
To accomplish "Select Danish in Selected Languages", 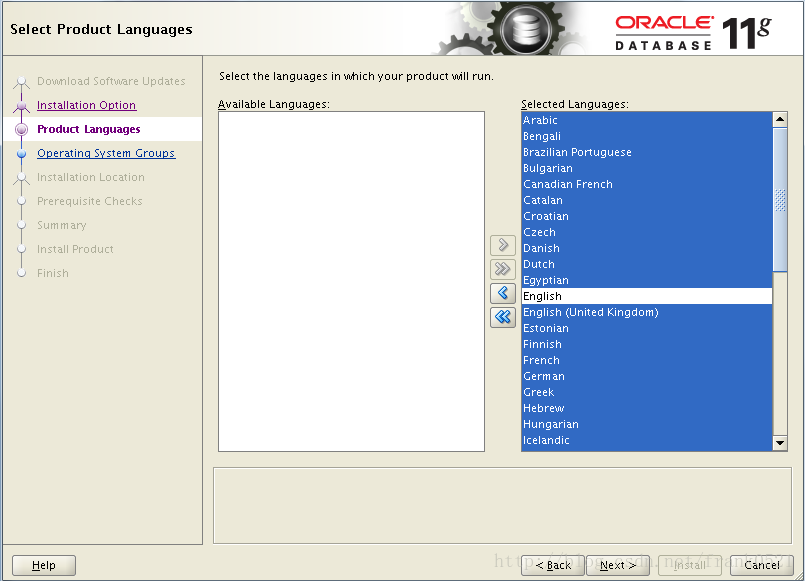I will (x=647, y=248).
